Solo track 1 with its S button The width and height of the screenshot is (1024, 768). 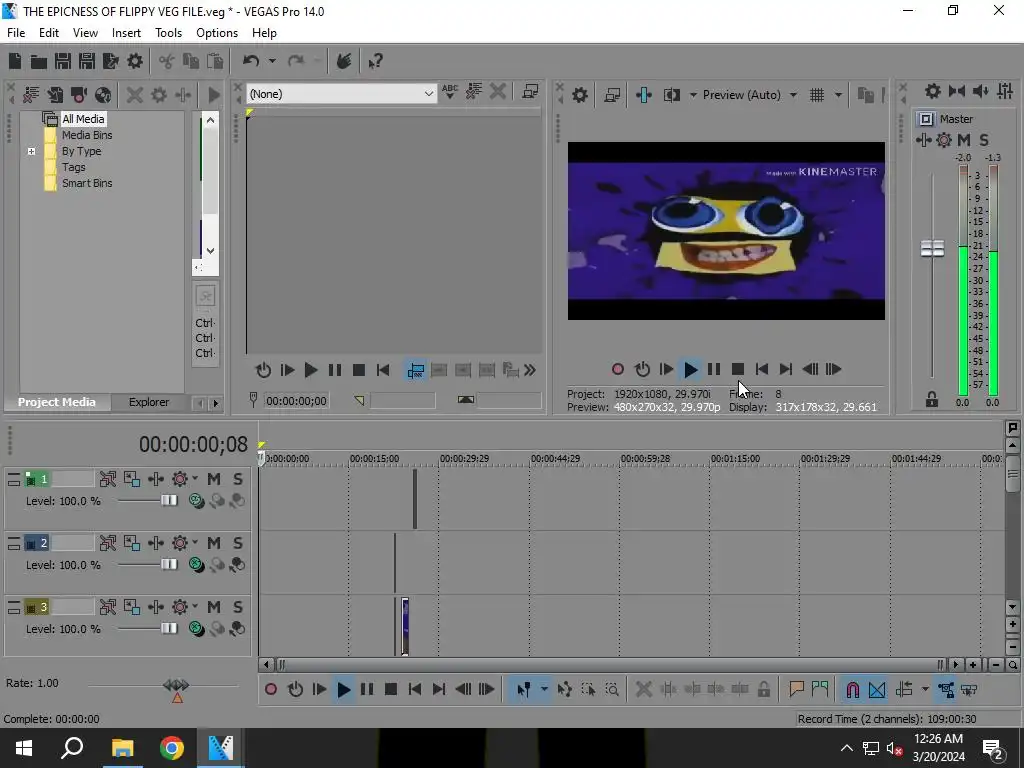[x=238, y=479]
